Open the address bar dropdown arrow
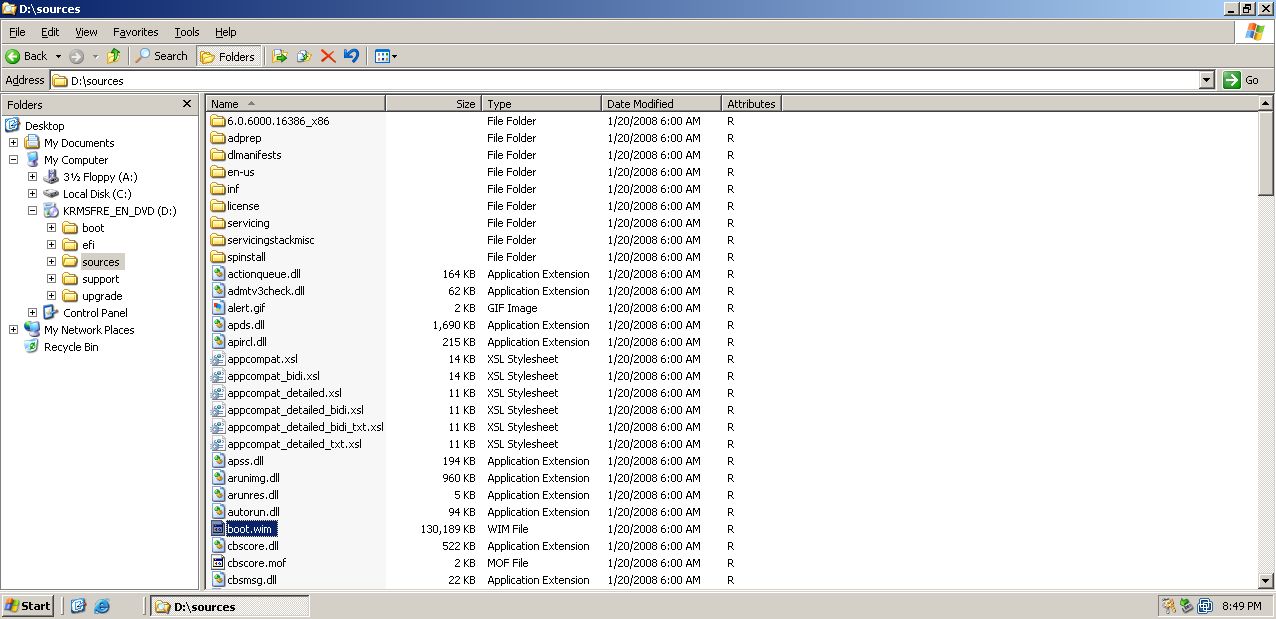1276x619 pixels. (1206, 80)
